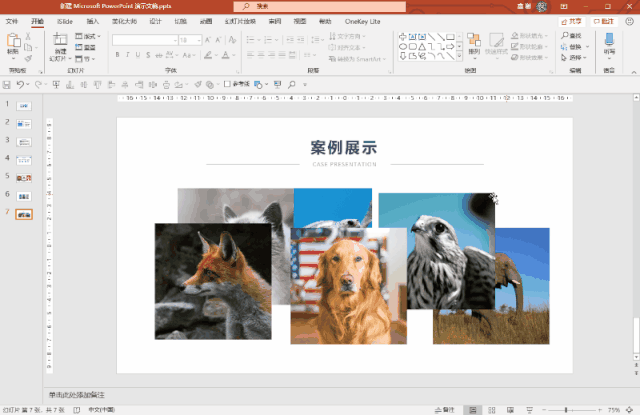Switch to slide sorter view in status bar
Viewport: 640px width, 415px height.
click(490, 410)
